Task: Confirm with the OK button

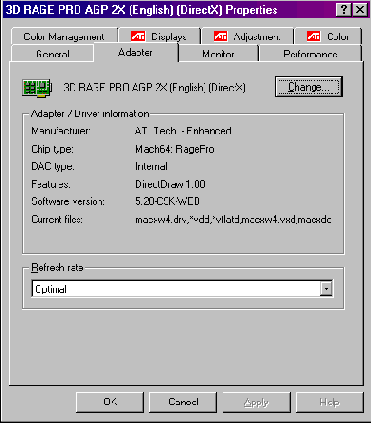Action: pos(110,402)
